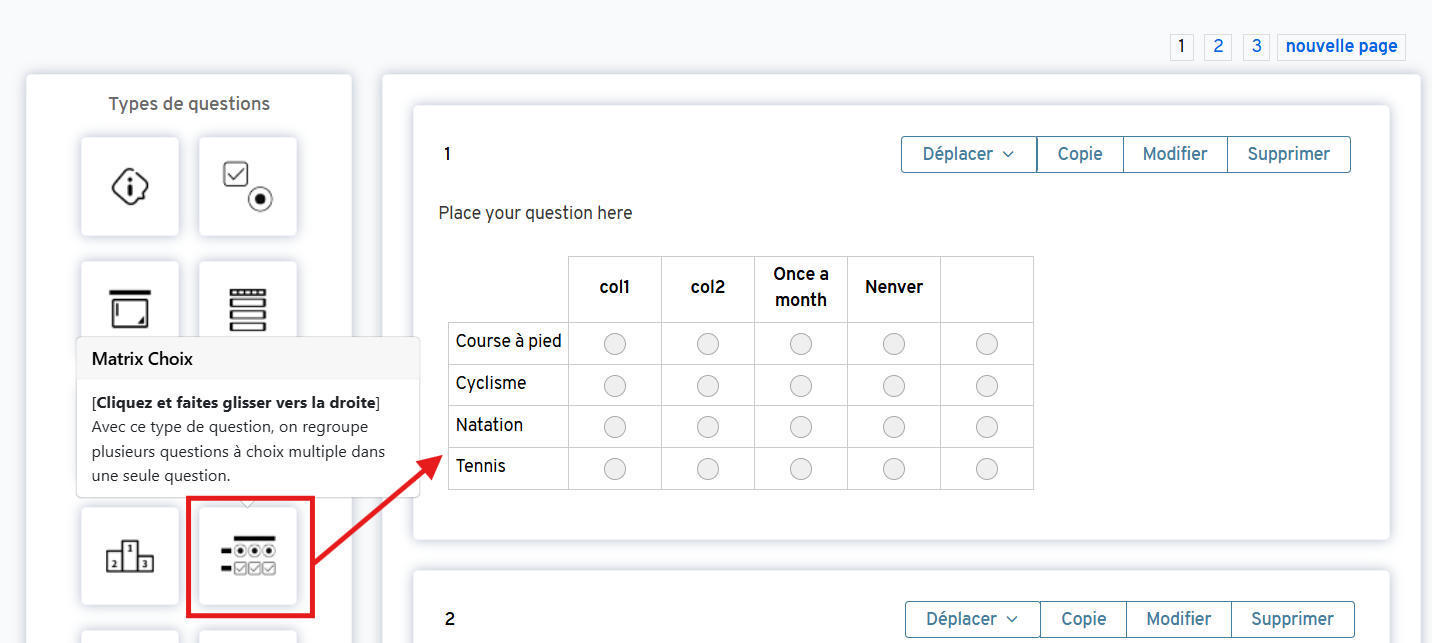Select Natation radio under col2
The image size is (1432, 643).
point(708,427)
